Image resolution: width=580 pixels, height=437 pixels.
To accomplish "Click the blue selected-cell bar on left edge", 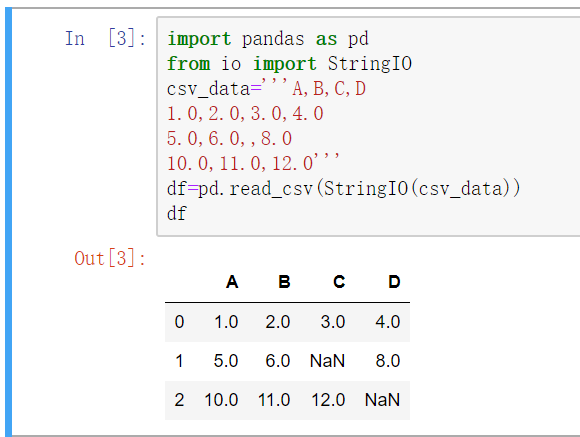I will coord(9,222).
